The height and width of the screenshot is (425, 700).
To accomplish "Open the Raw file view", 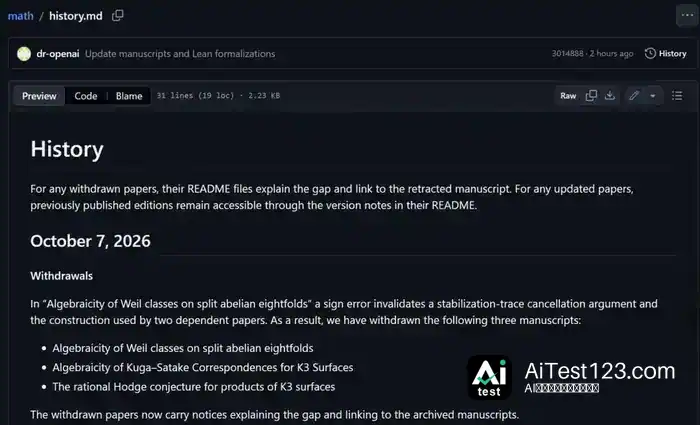I will 568,96.
